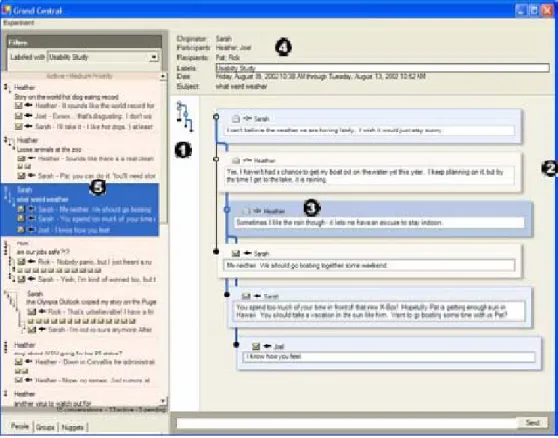The height and width of the screenshot is (438, 558).
Task: Click collapsed envelope row under "Rick - Nobody panic"
Action: (59, 271)
